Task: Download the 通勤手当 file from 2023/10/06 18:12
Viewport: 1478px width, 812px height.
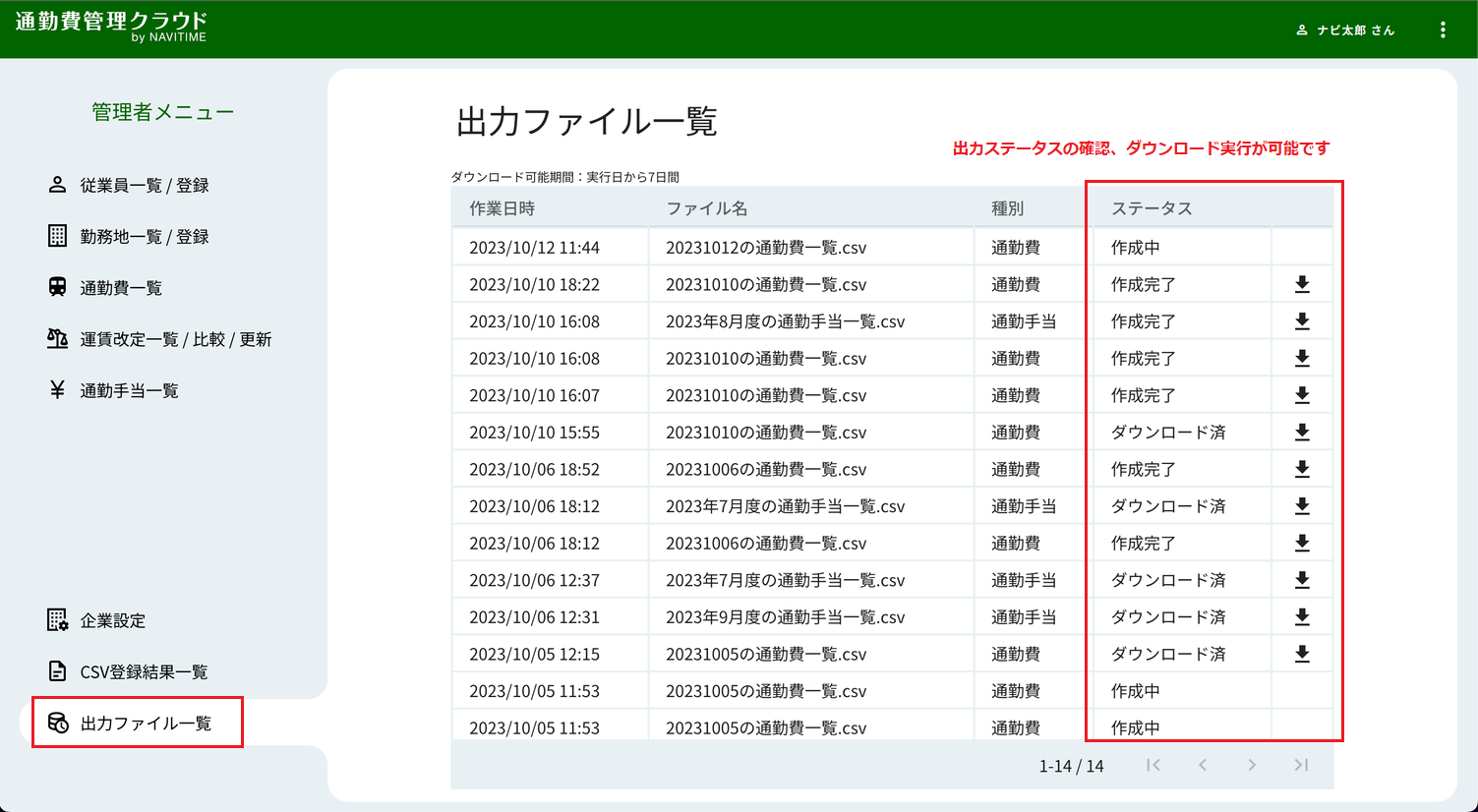Action: 1302,506
